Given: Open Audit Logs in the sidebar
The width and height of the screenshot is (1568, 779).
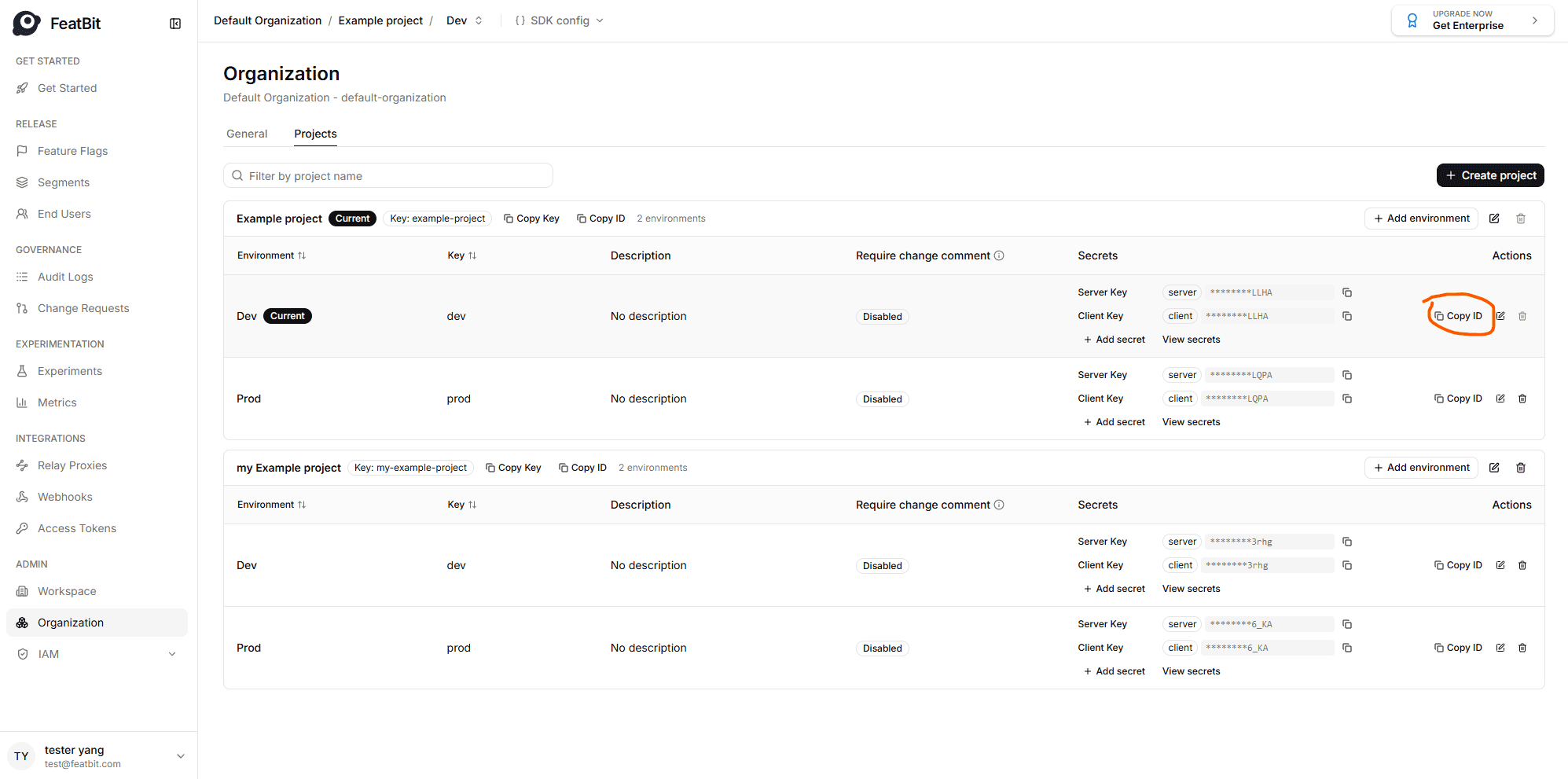Looking at the screenshot, I should pos(97,277).
